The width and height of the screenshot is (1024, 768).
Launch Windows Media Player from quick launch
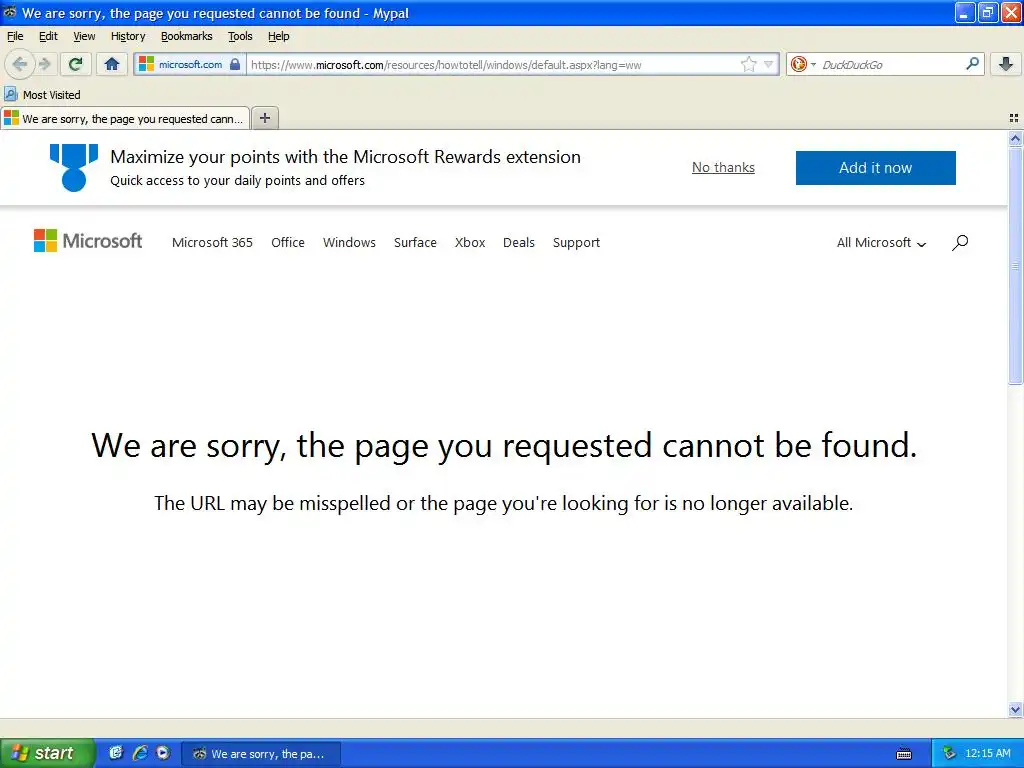coord(163,753)
